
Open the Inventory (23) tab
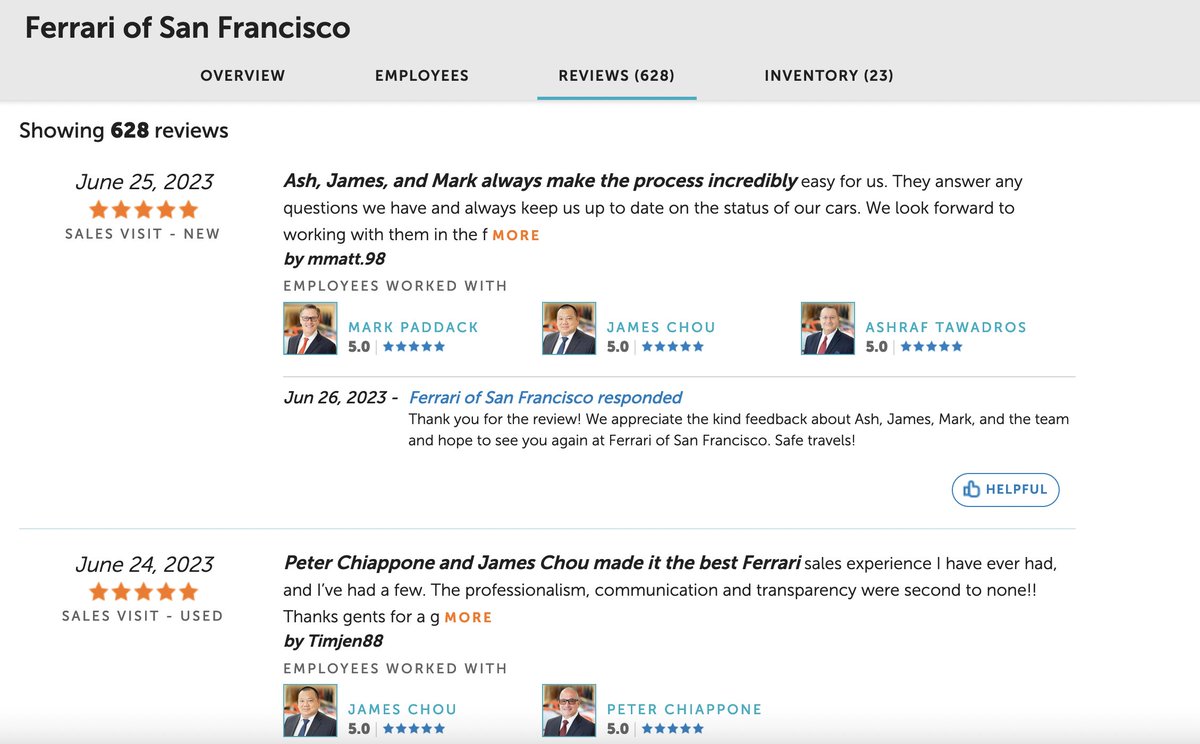tap(829, 76)
